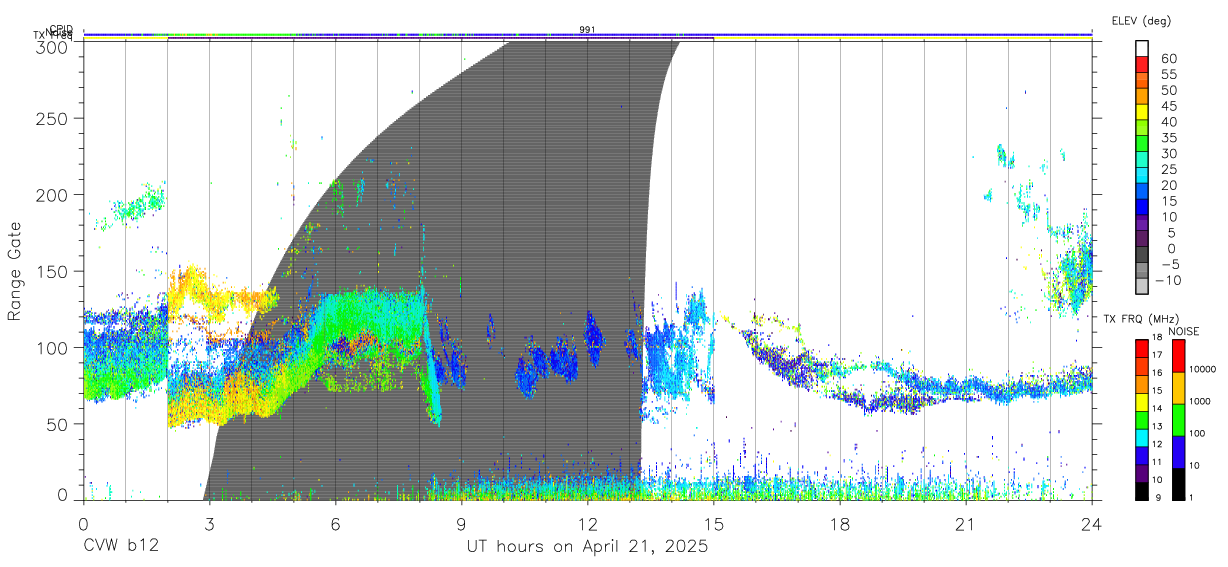This screenshot has width=1228, height=567.
Task: Click blue 11–12 MHz TX FRQ swatch
Action: point(1141,456)
